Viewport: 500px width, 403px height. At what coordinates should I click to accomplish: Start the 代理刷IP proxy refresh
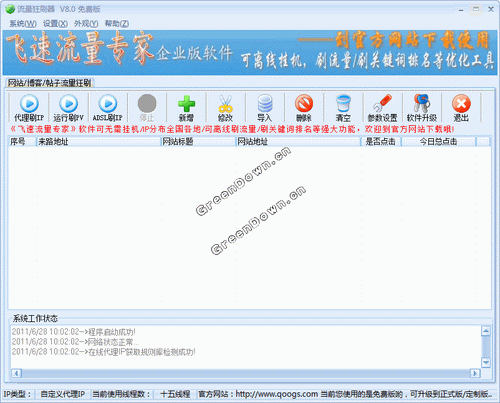point(29,108)
